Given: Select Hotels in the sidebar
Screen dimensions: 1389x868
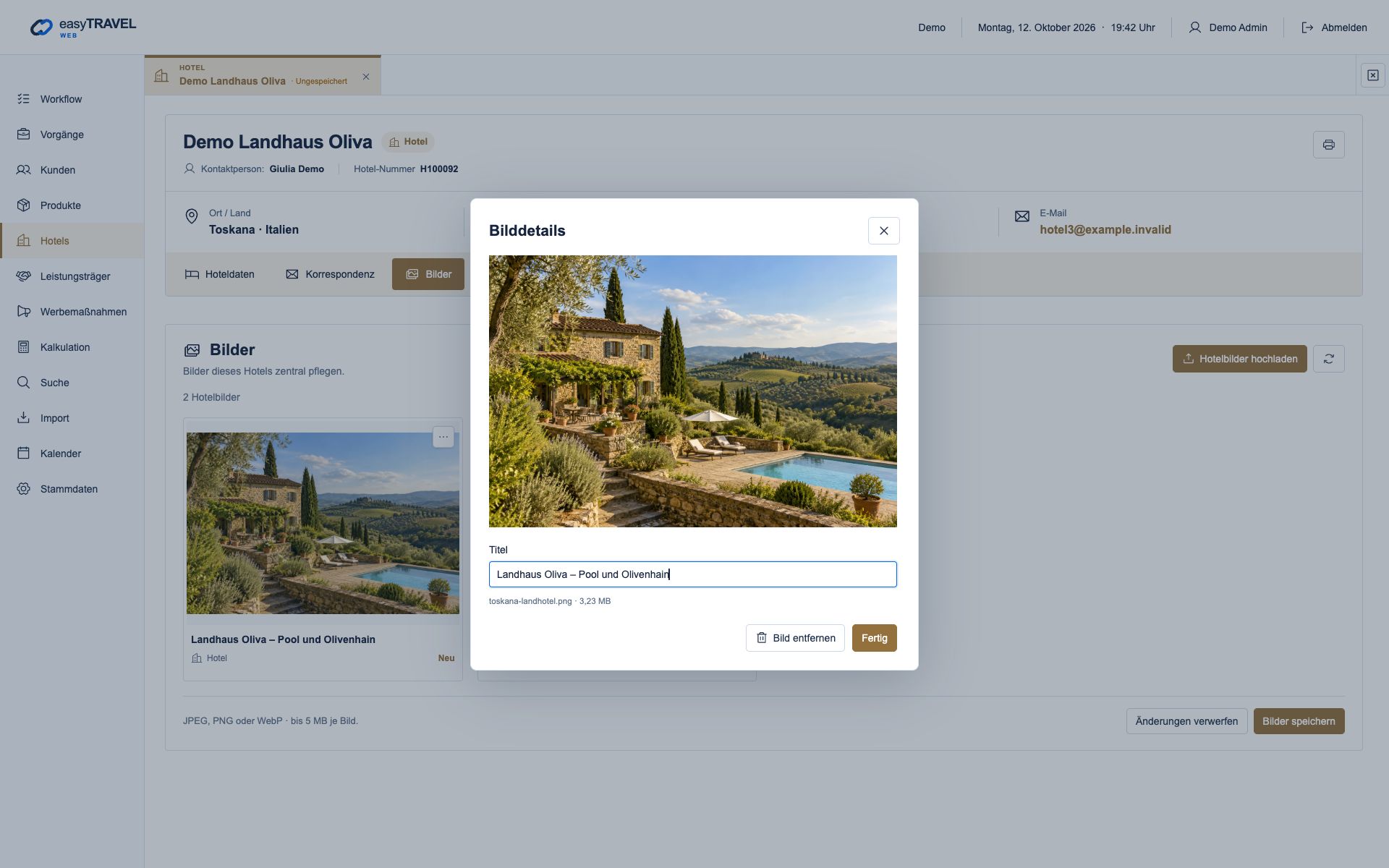Looking at the screenshot, I should pyautogui.click(x=72, y=241).
